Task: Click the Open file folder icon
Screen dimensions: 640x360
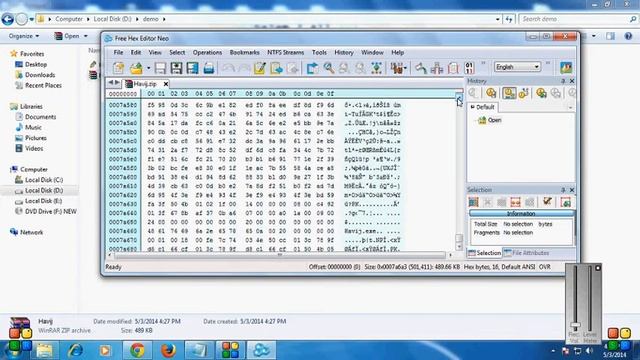Action: coord(136,68)
